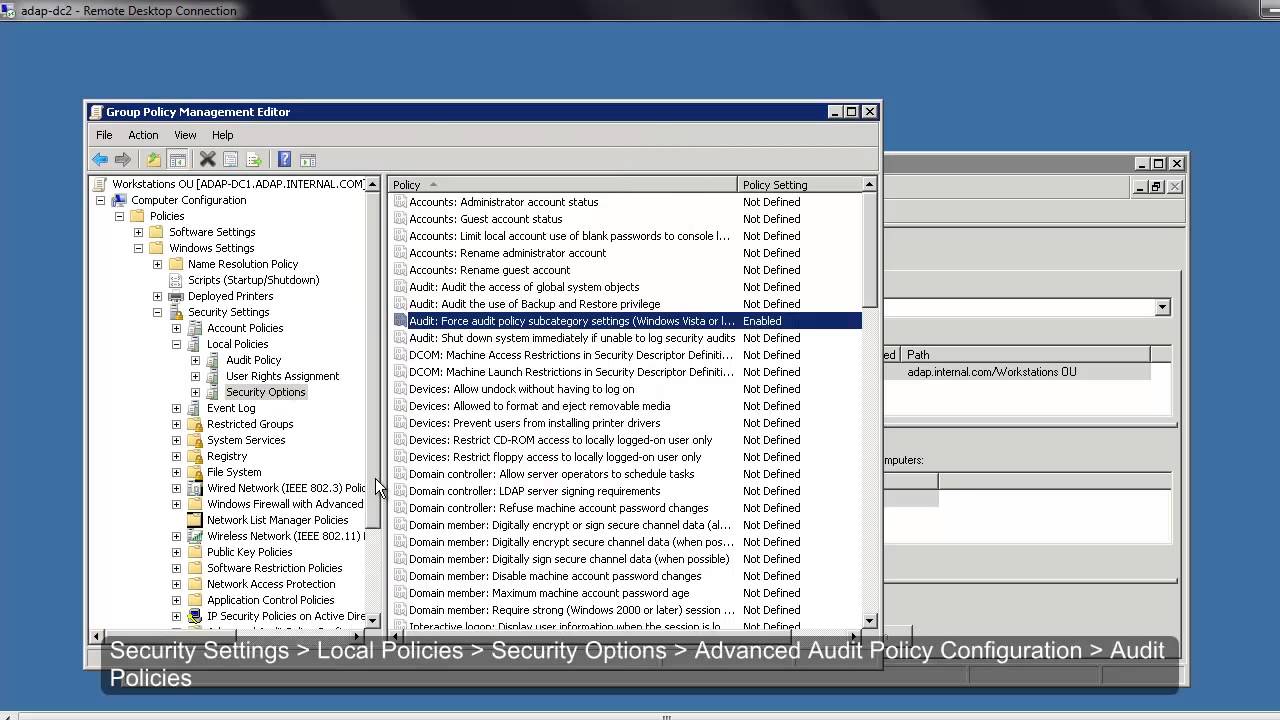Click the console tree scroll-up arrow
Image resolution: width=1280 pixels, height=720 pixels.
373,185
